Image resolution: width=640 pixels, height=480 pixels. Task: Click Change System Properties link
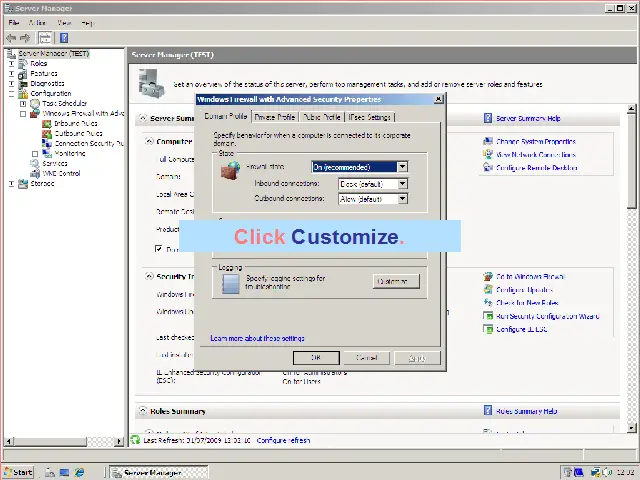536,142
